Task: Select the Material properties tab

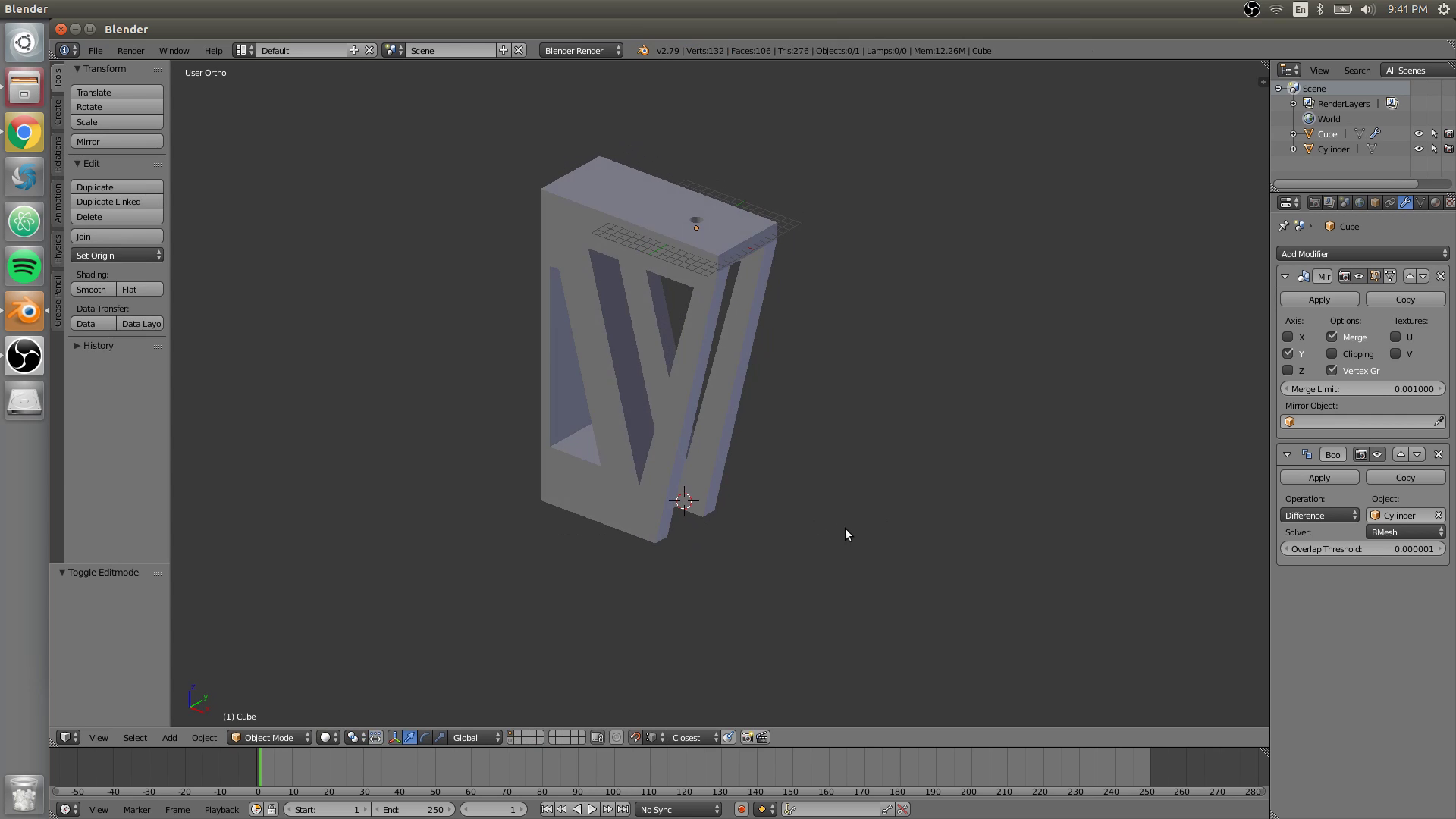Action: (1435, 202)
